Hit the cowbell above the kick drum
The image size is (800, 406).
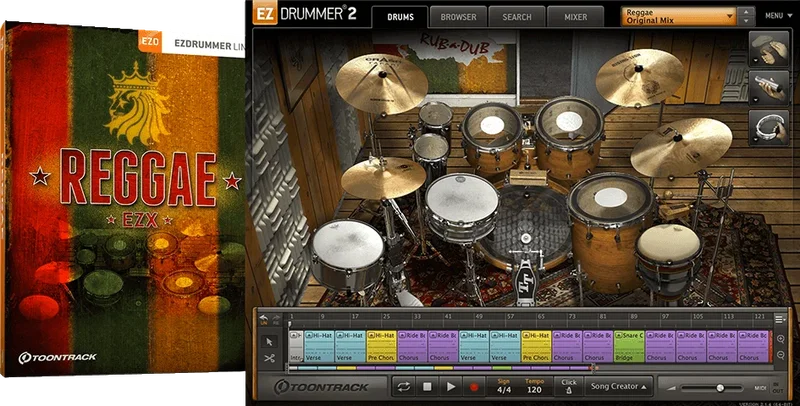[x=528, y=177]
